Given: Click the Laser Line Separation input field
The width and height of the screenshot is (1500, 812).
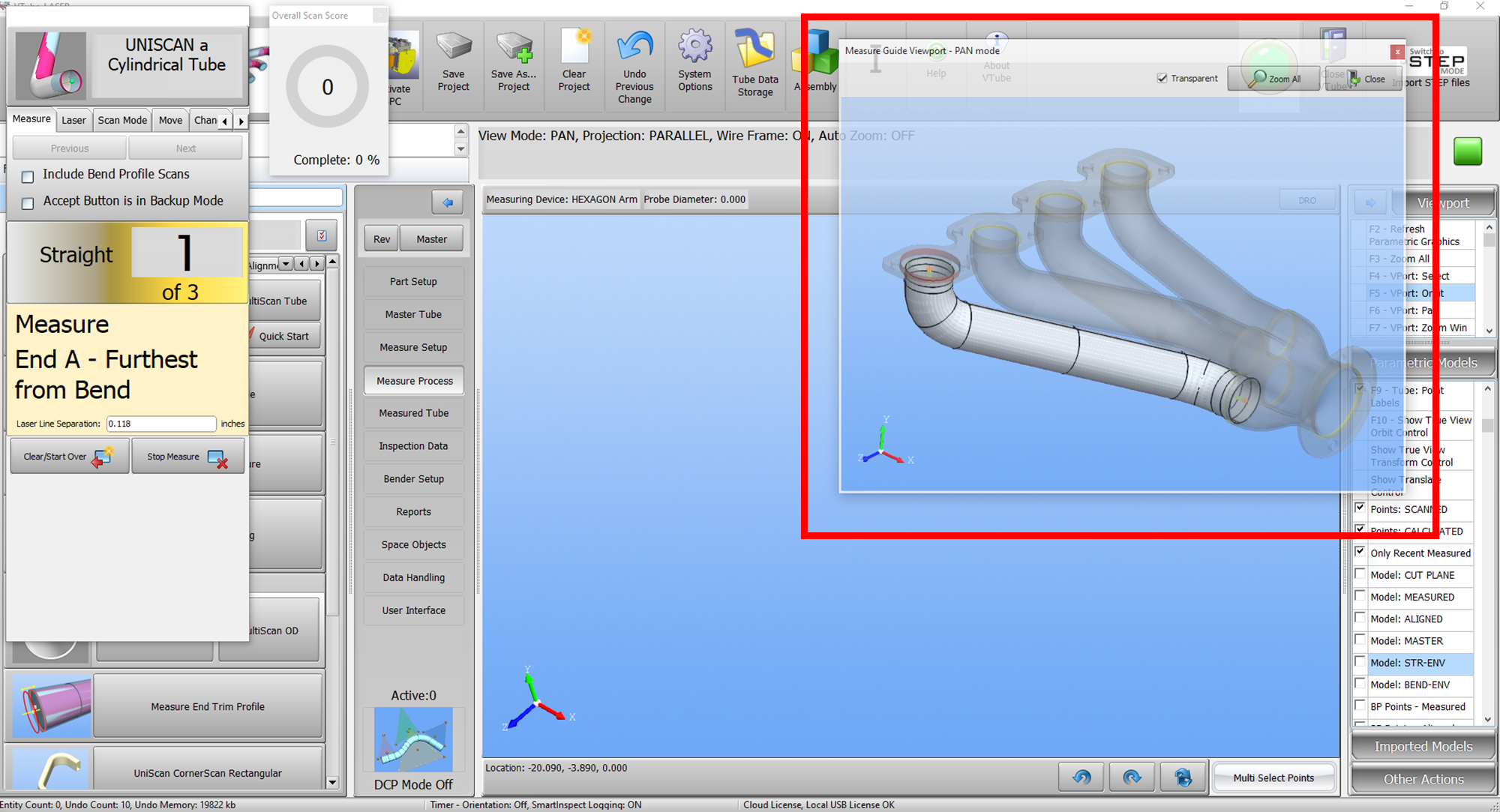Looking at the screenshot, I should (x=160, y=424).
